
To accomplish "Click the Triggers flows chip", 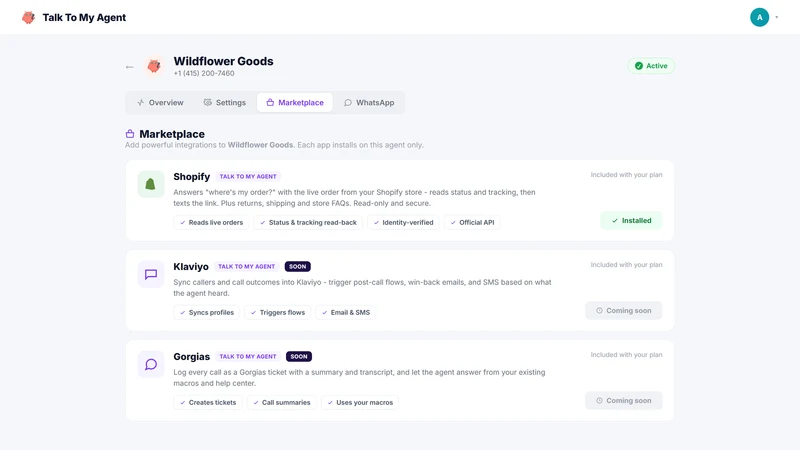I will [278, 312].
